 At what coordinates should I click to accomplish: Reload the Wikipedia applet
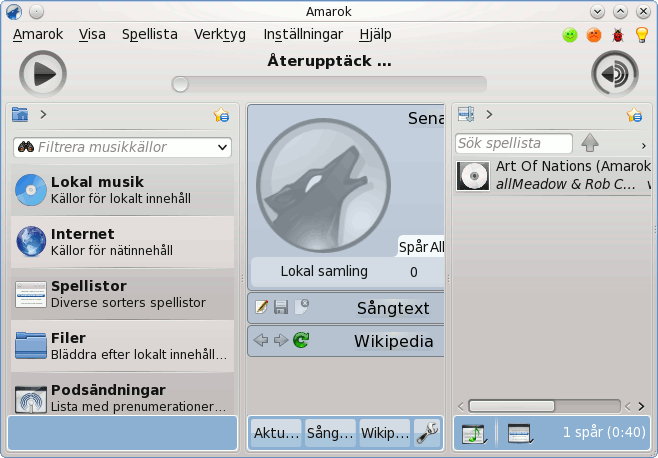point(301,340)
